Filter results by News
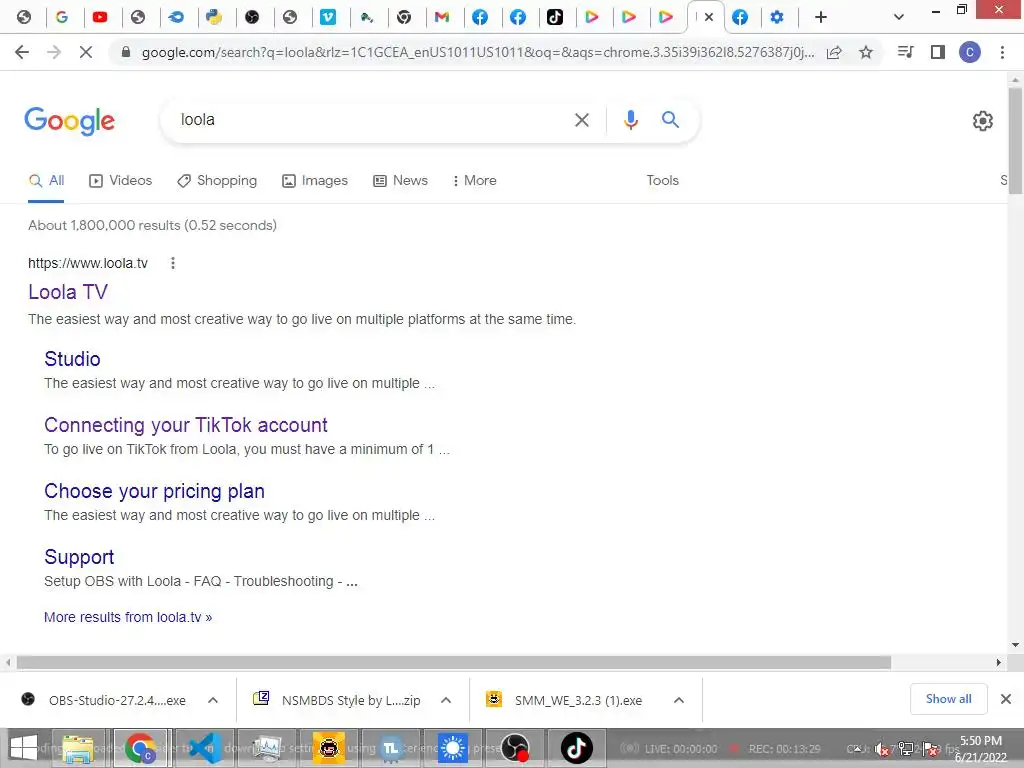The image size is (1024, 768). [400, 180]
